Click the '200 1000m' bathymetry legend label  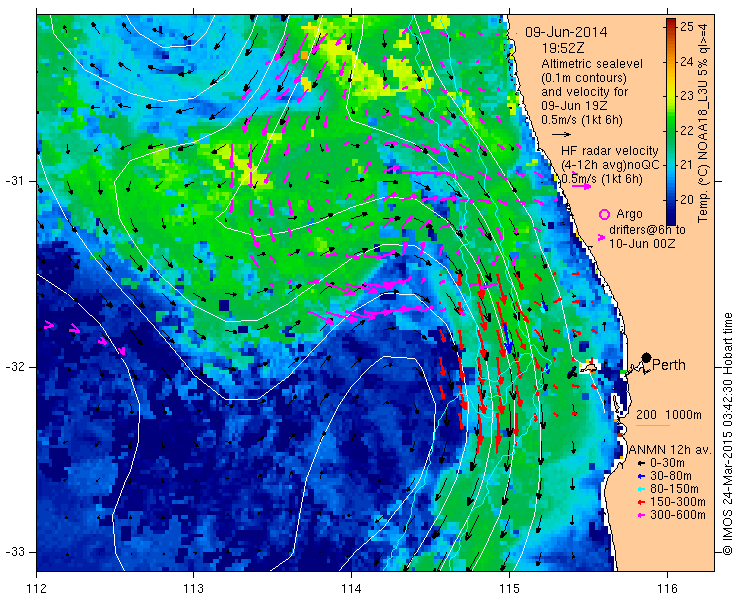coord(669,415)
